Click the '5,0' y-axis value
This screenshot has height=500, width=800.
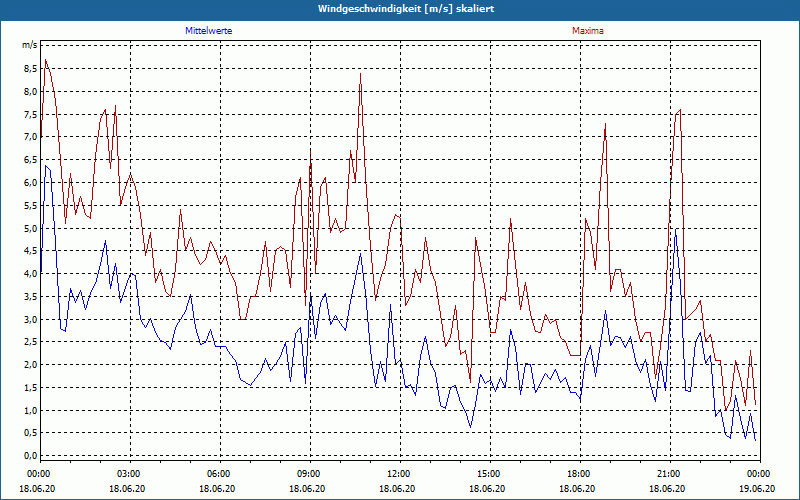click(x=31, y=228)
